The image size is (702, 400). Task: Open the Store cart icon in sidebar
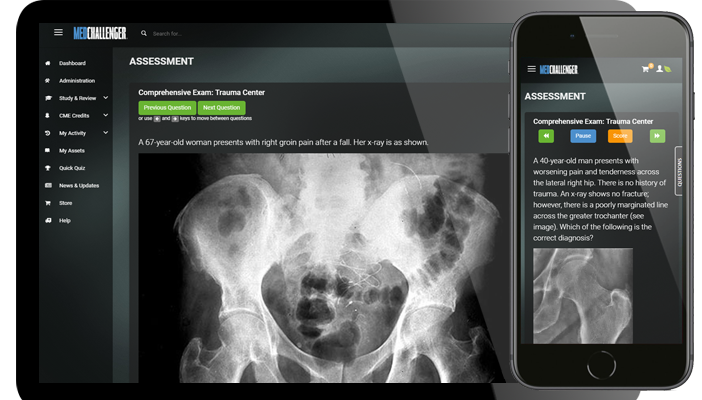(48, 203)
